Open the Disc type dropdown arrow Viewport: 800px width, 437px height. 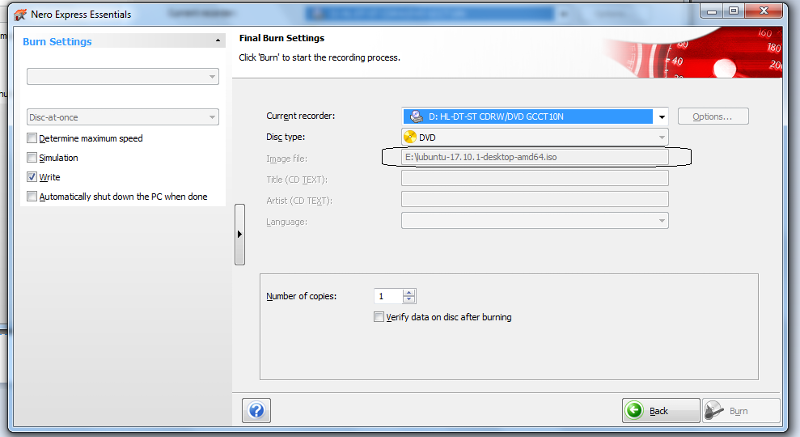[662, 137]
